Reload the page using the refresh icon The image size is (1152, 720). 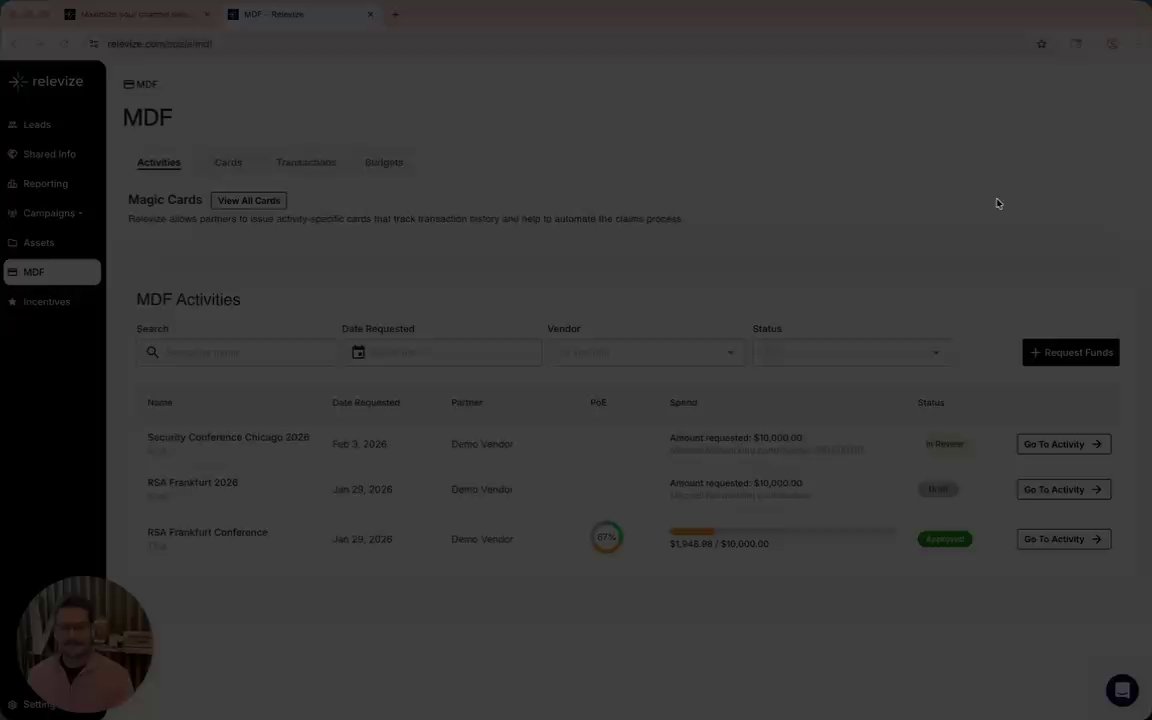click(x=65, y=44)
